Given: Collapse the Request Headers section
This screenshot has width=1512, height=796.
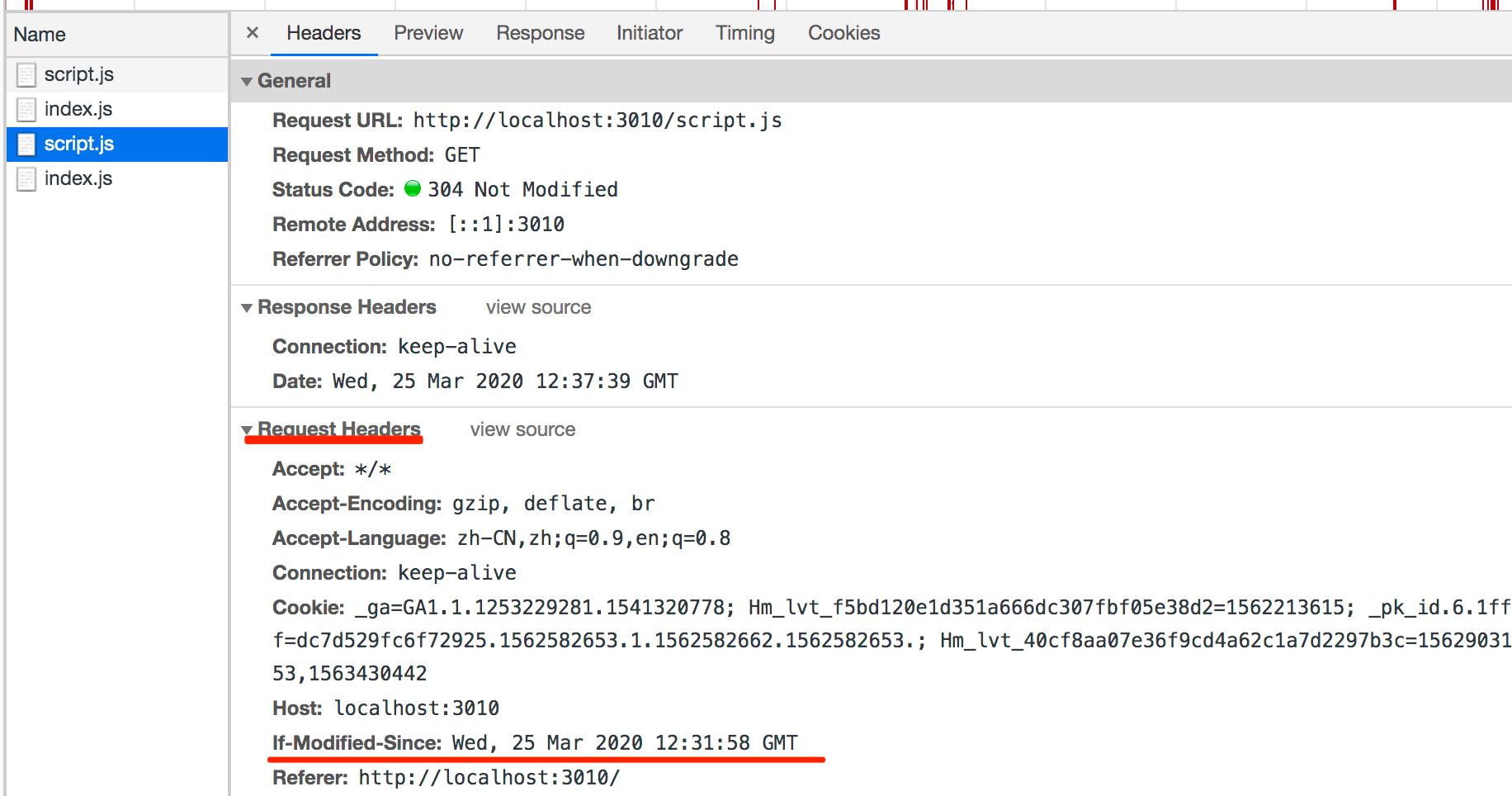Looking at the screenshot, I should 247,430.
